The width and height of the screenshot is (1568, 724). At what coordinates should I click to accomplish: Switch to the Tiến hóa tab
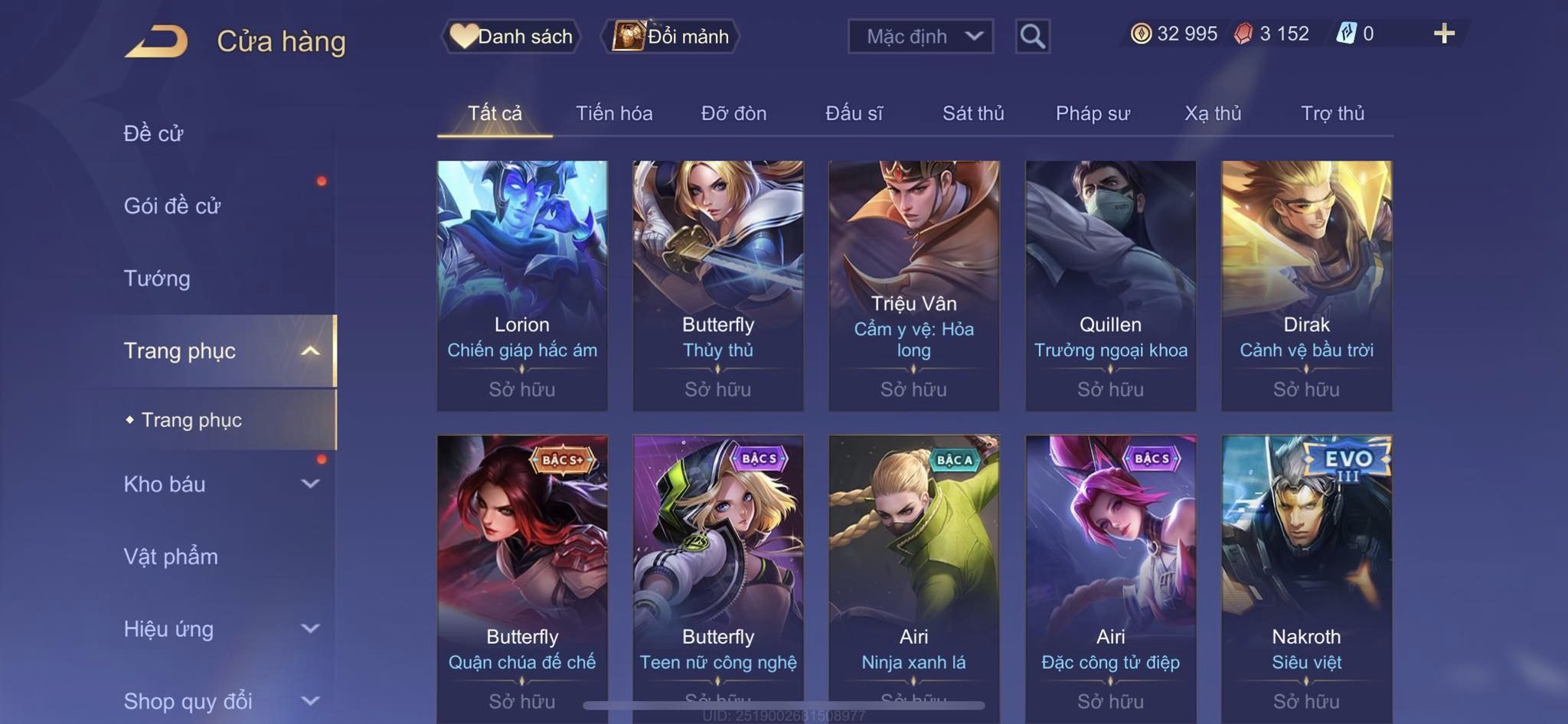[614, 113]
